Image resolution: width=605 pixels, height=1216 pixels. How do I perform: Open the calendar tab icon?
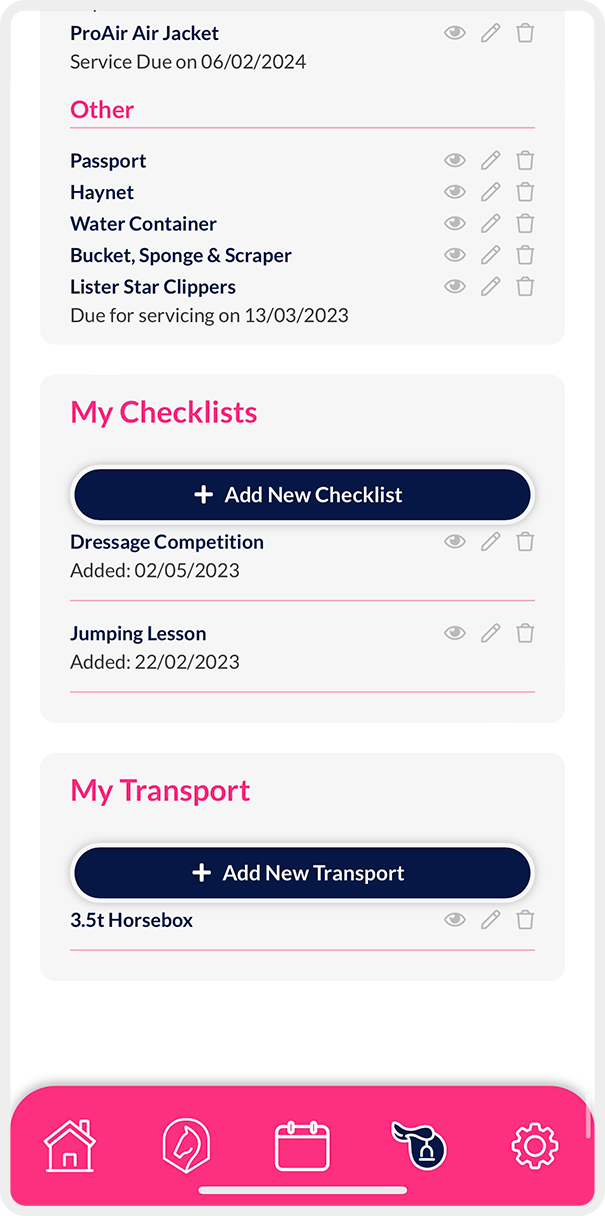[x=302, y=1146]
